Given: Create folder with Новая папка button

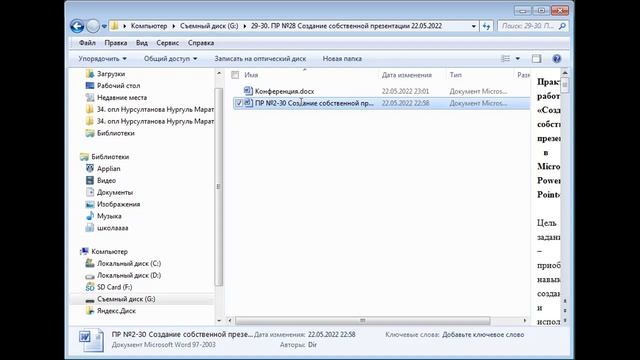Looking at the screenshot, I should 342,59.
